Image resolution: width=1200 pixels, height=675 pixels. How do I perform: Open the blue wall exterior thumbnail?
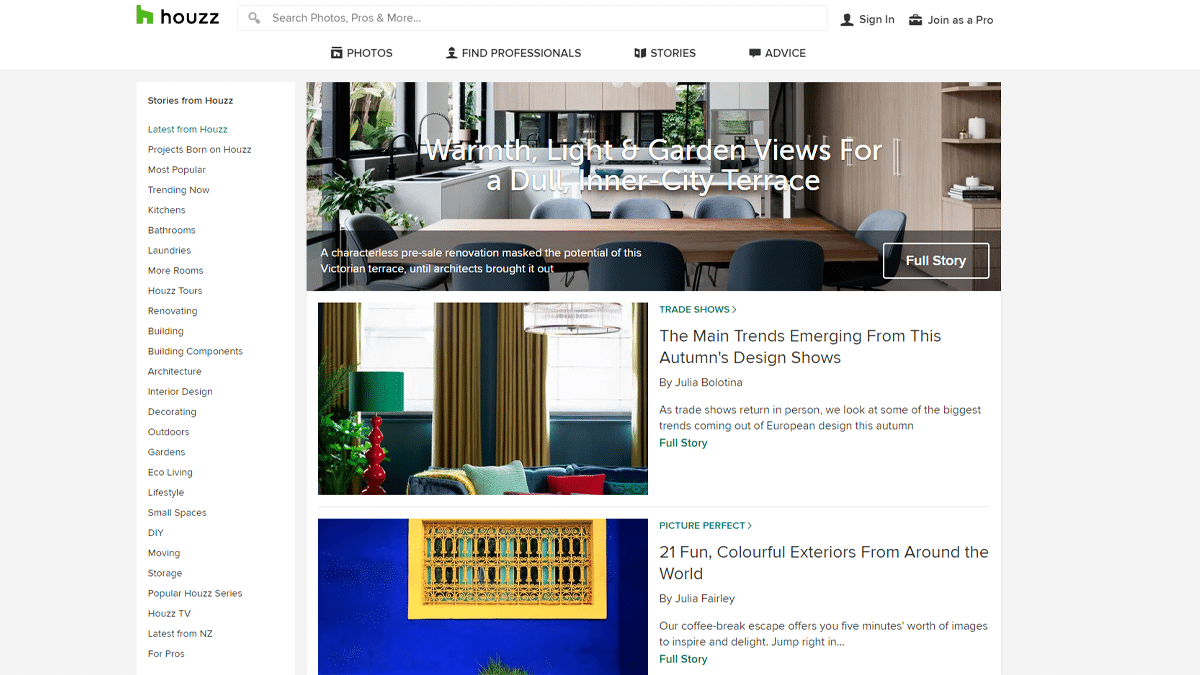pyautogui.click(x=483, y=597)
